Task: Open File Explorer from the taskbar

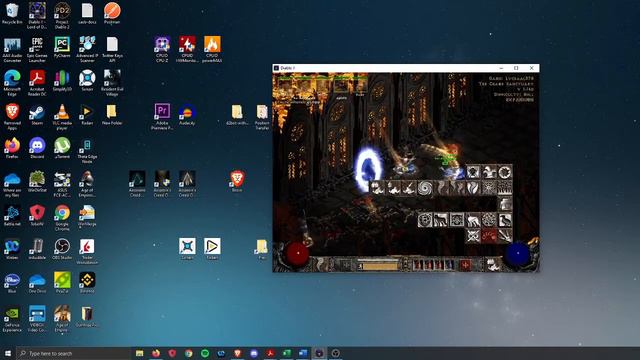Action: 140,353
